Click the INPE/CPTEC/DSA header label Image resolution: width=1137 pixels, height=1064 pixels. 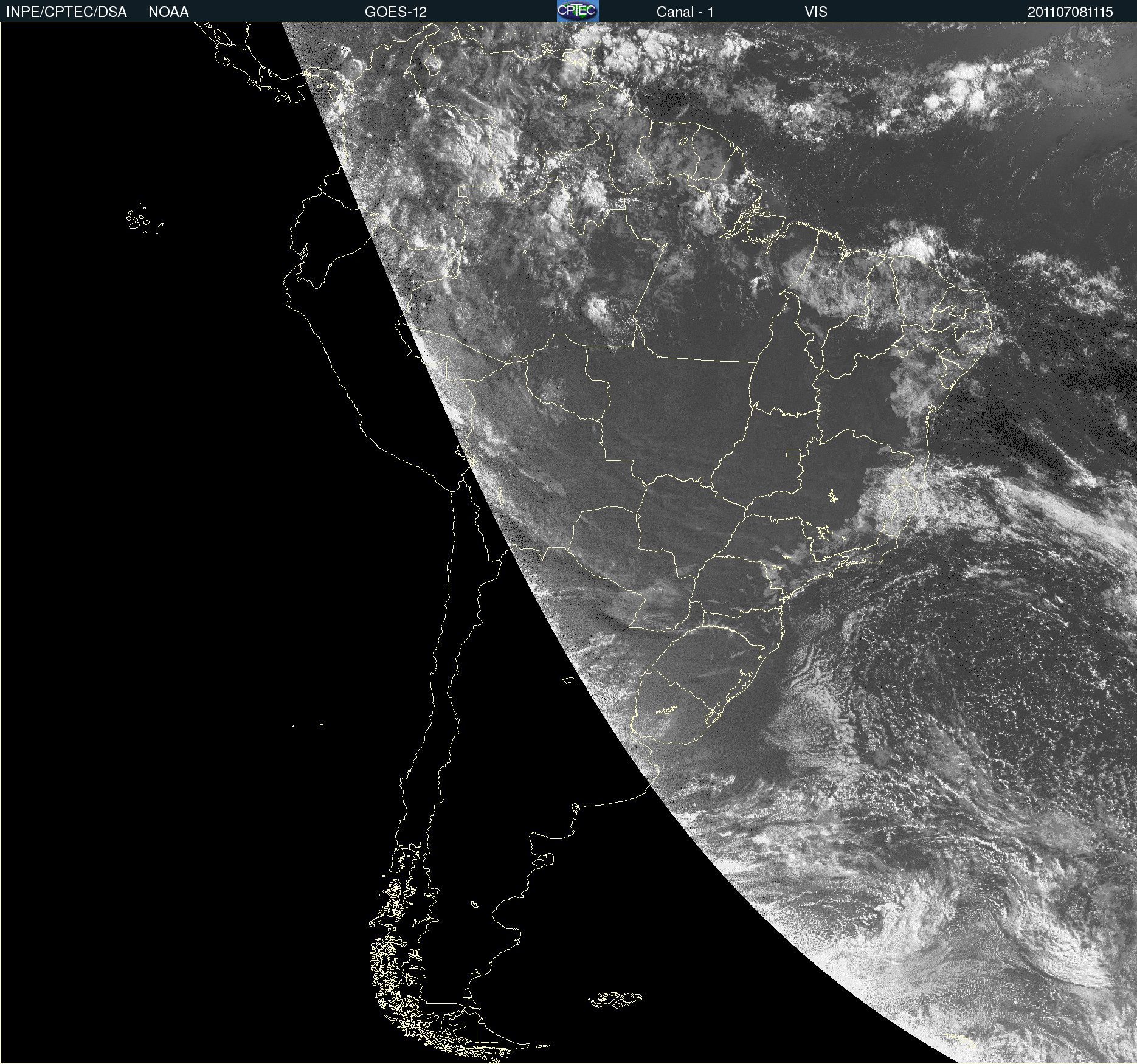click(x=66, y=12)
